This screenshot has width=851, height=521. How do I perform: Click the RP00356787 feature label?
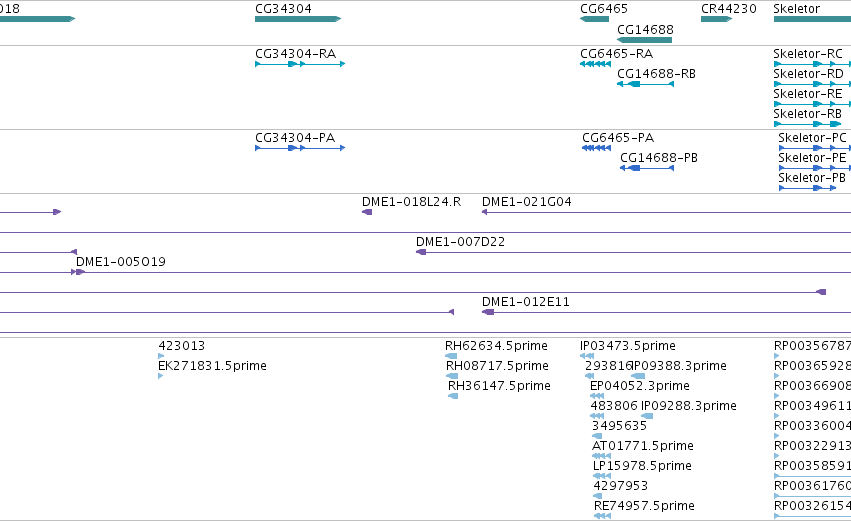(x=812, y=346)
